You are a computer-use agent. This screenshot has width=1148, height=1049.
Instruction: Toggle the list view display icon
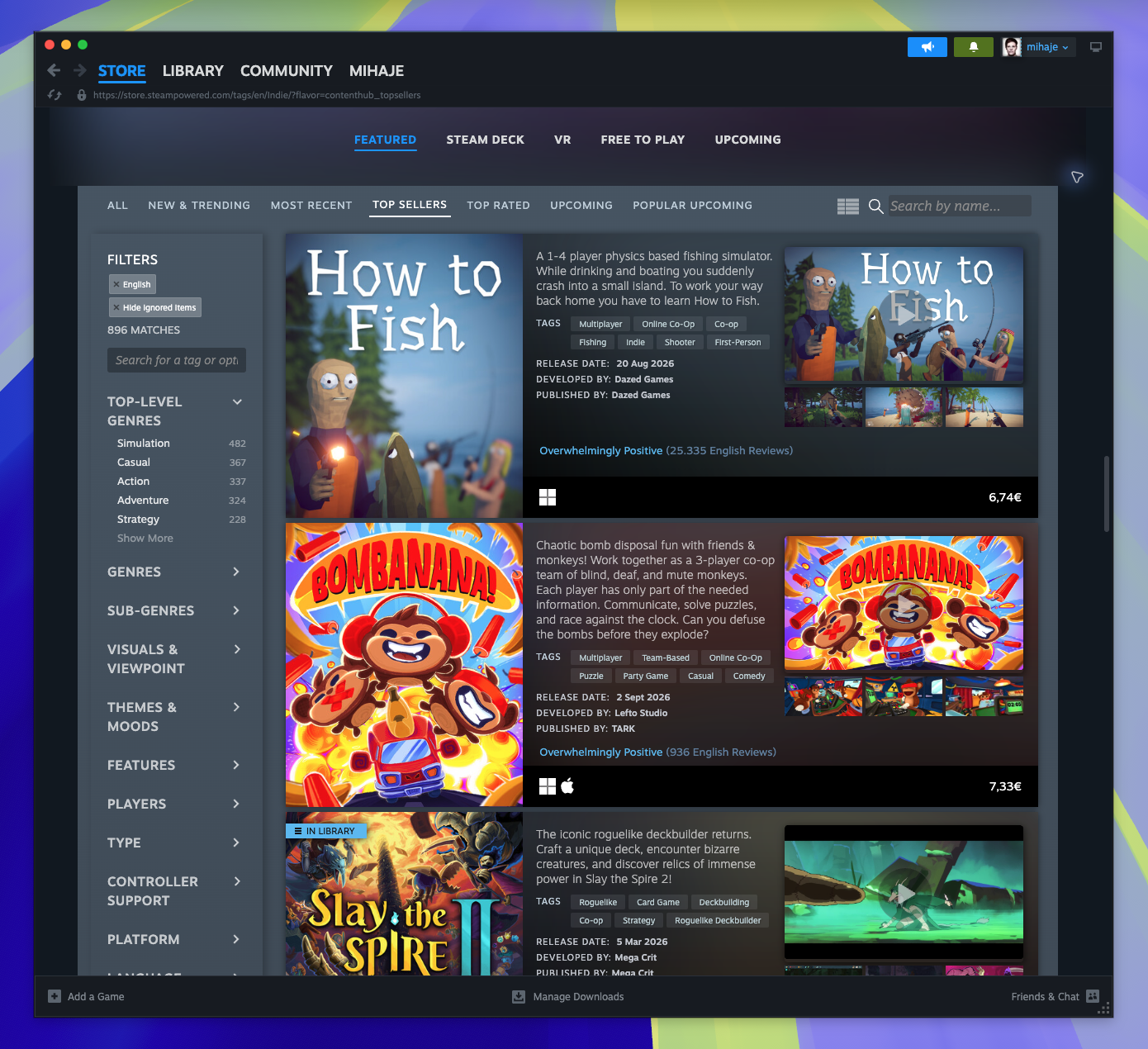pyautogui.click(x=848, y=206)
